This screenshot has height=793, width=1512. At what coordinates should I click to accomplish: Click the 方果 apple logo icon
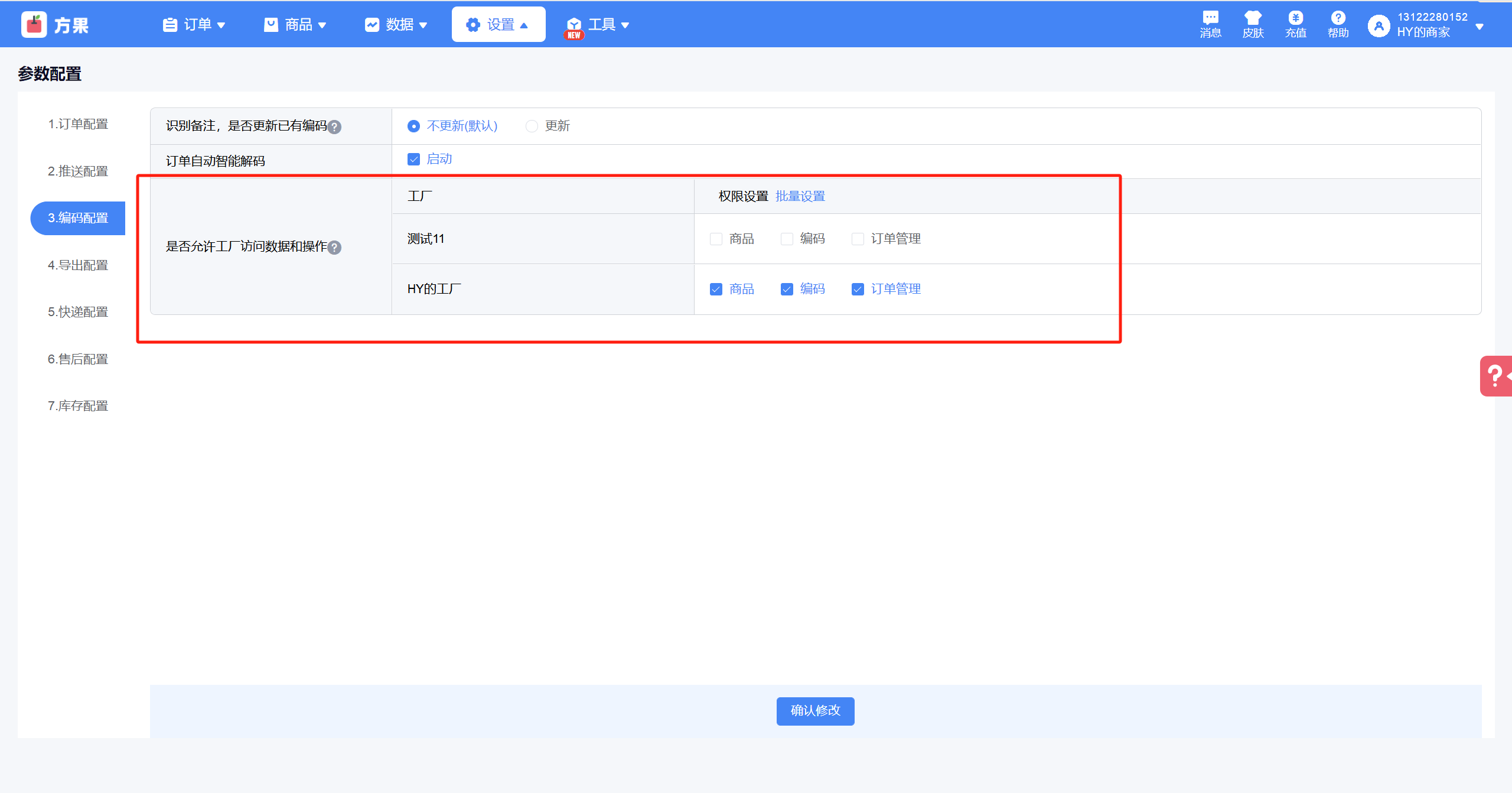(34, 25)
